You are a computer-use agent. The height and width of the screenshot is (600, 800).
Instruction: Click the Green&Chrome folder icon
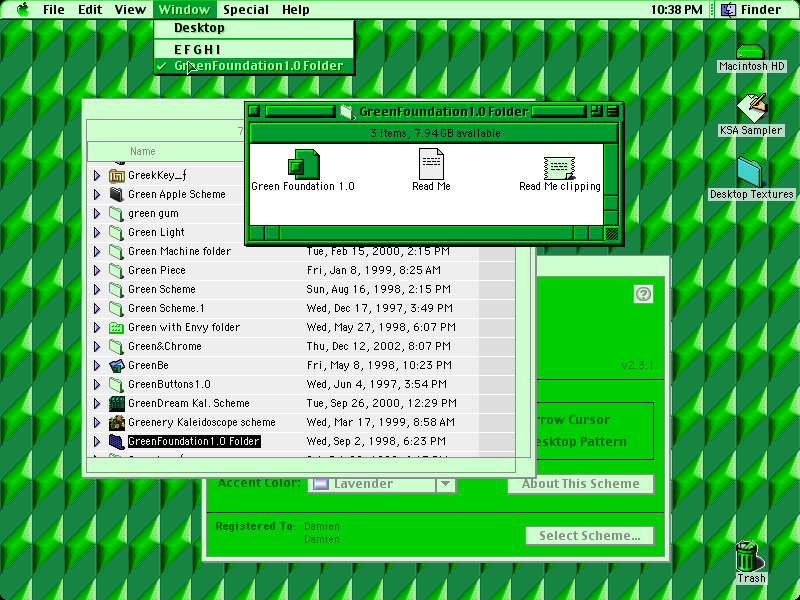(117, 346)
